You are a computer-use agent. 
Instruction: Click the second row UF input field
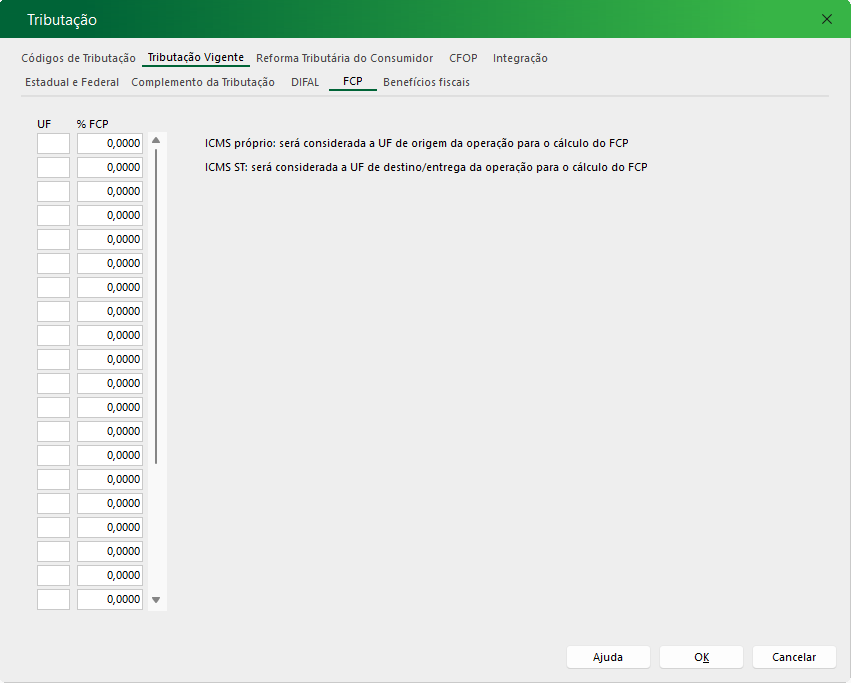(x=53, y=167)
